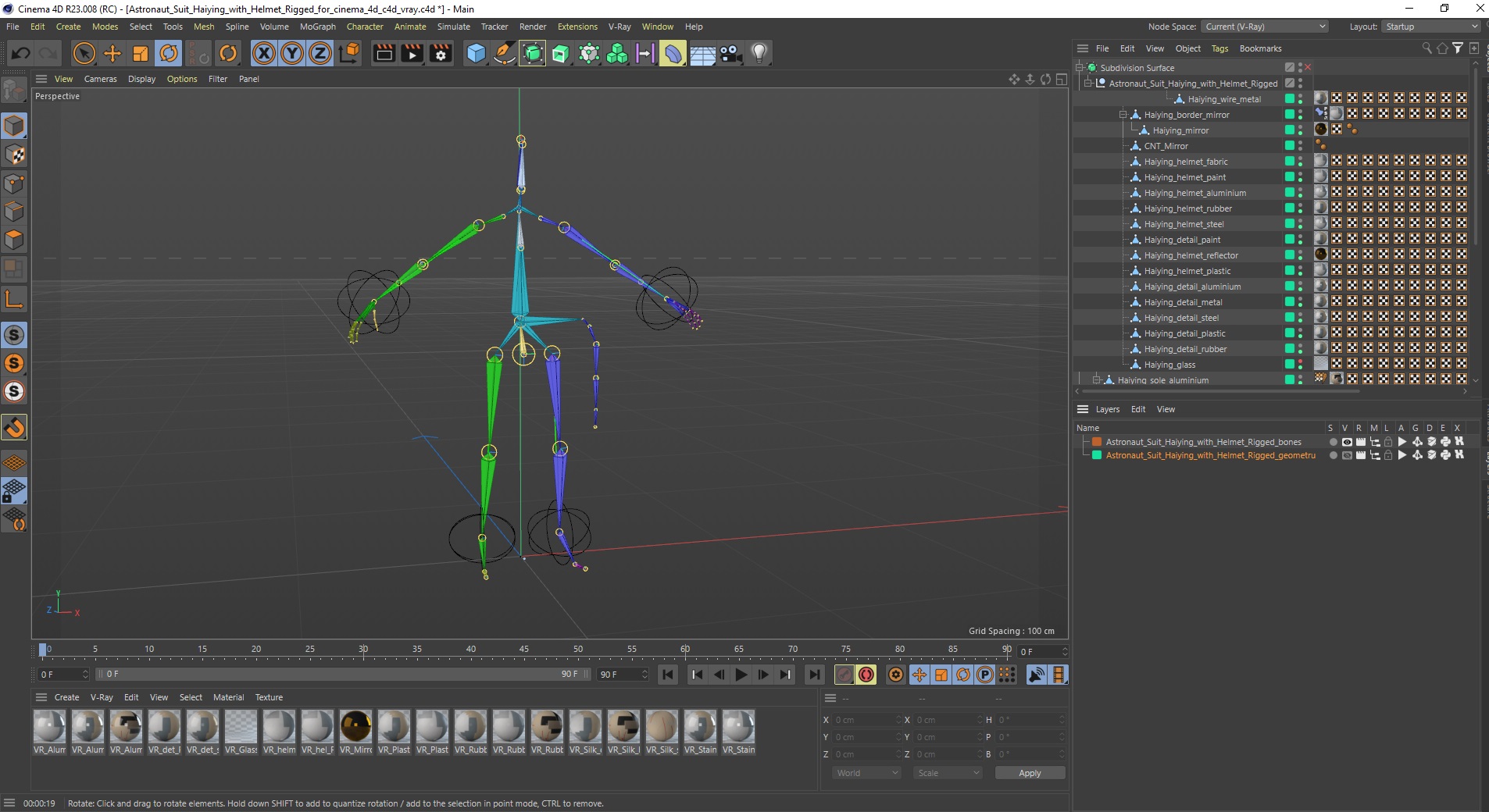Go to start of animation
Viewport: 1489px width, 812px height.
(x=668, y=675)
